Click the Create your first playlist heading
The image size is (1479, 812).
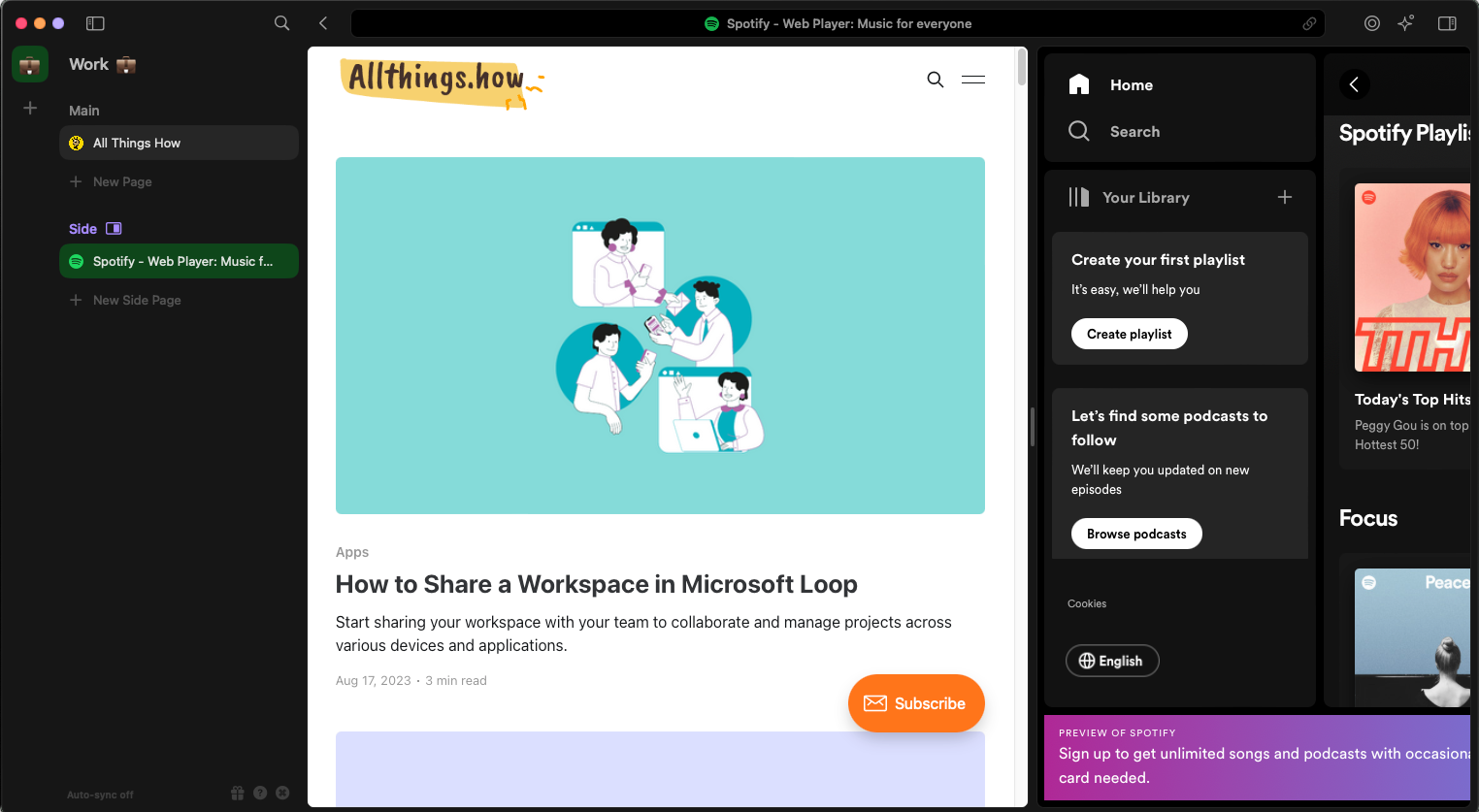(1158, 260)
